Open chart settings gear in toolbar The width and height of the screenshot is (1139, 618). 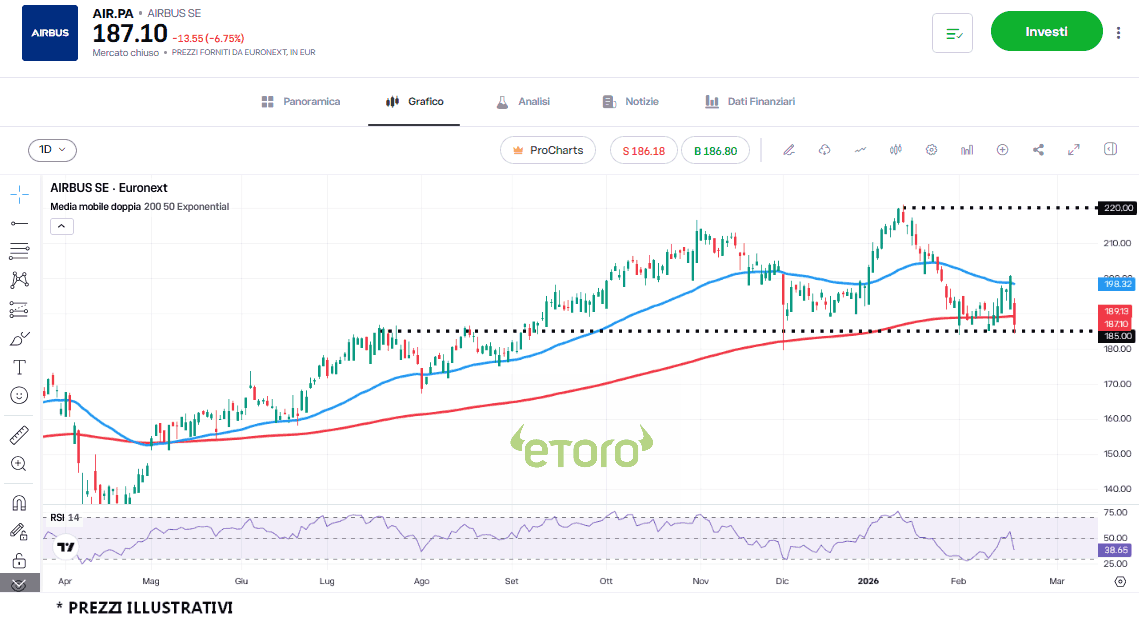point(931,150)
